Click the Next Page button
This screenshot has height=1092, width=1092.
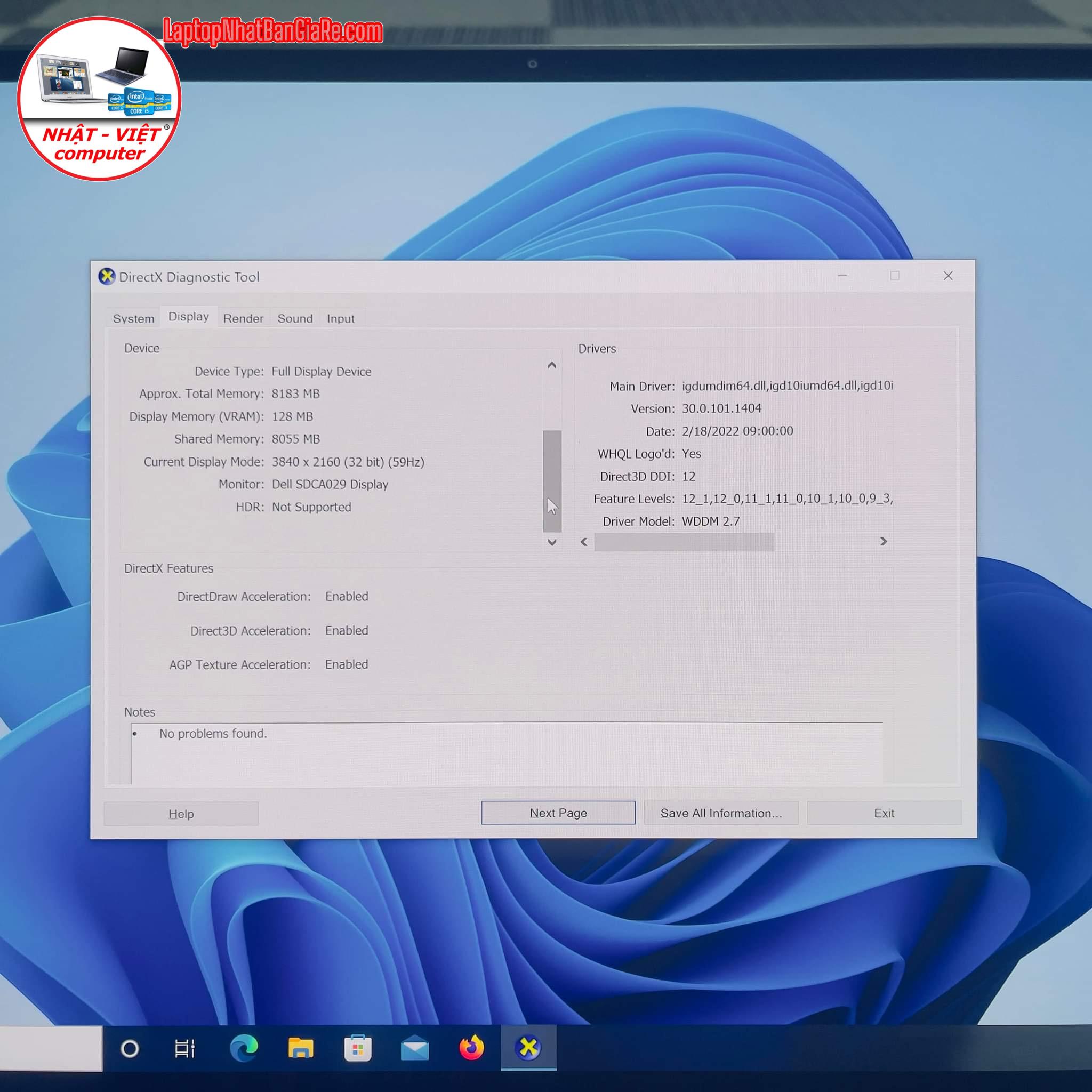(x=558, y=813)
